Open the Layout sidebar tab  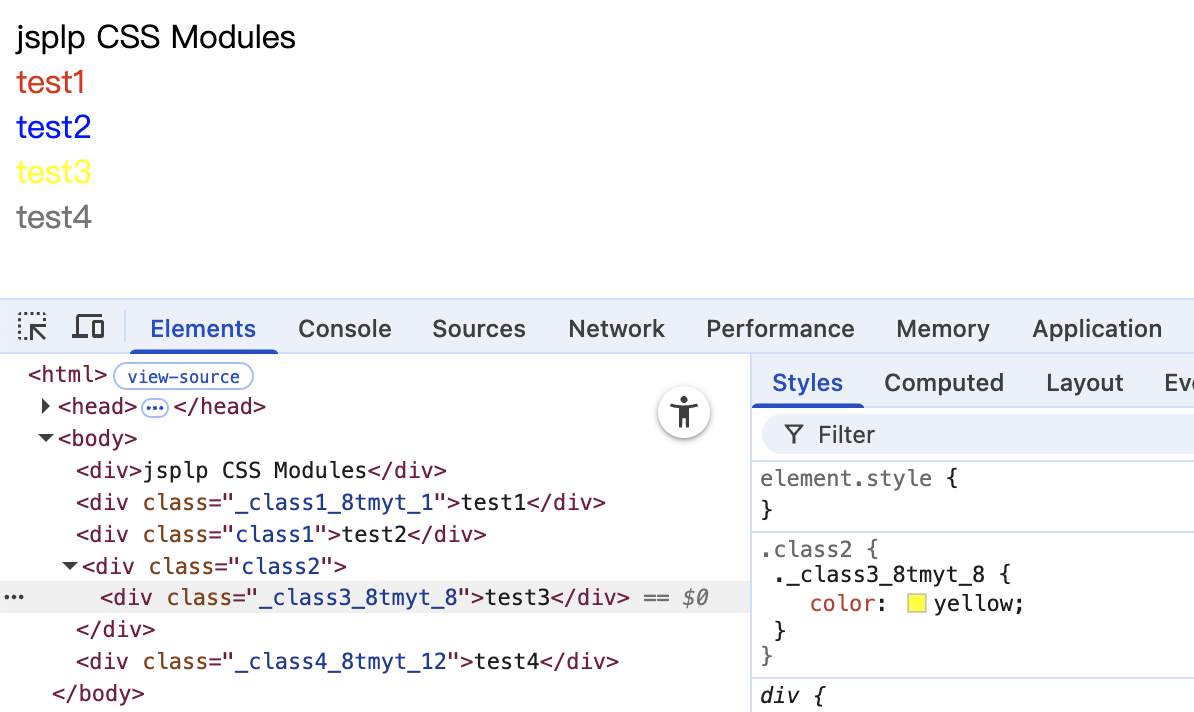[1084, 383]
